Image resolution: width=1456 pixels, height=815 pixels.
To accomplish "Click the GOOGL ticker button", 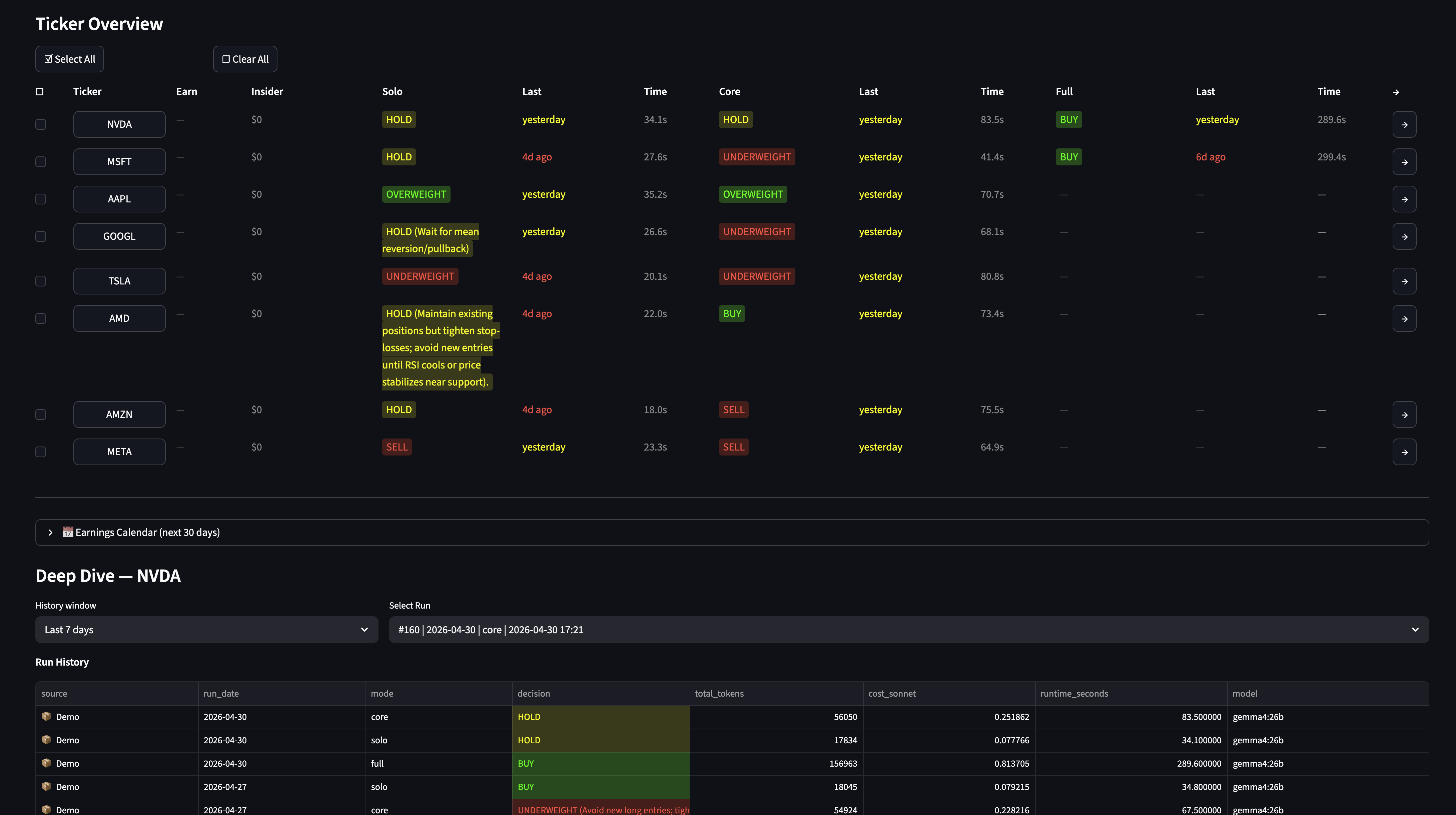I will 119,236.
